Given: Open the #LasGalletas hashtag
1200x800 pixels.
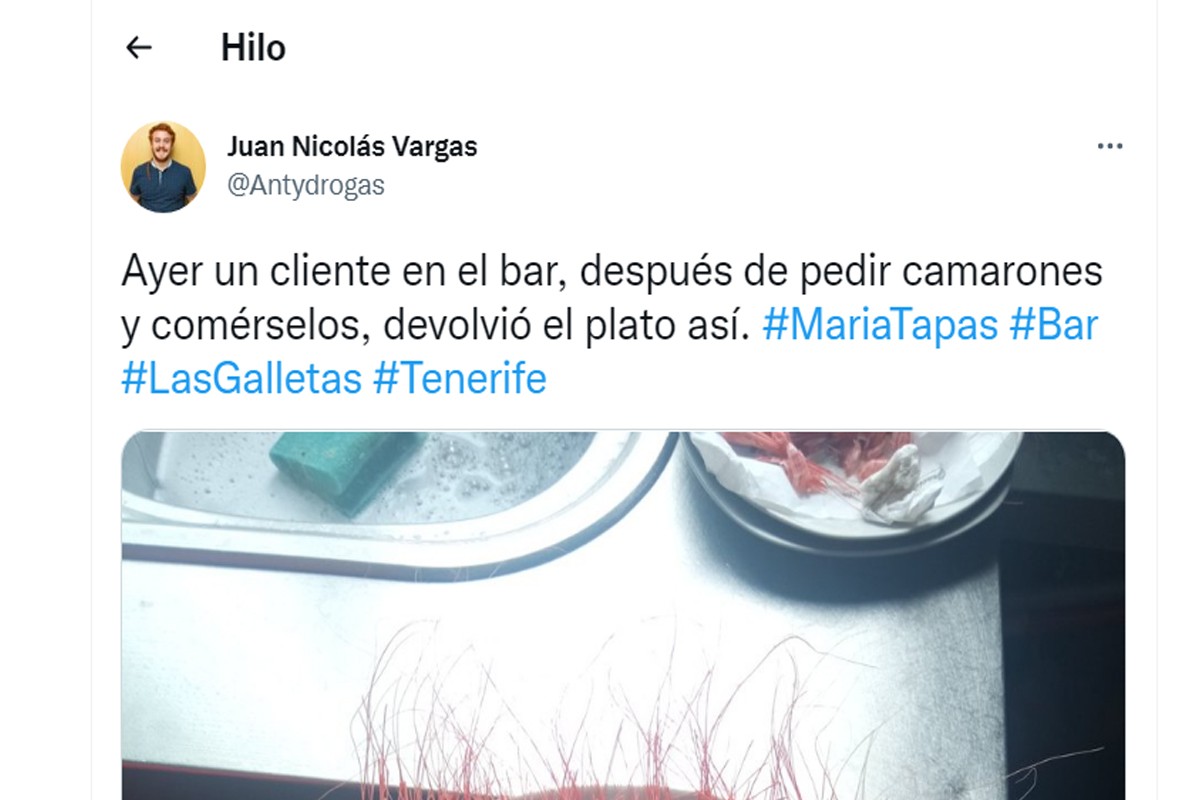Looking at the screenshot, I should coord(241,379).
